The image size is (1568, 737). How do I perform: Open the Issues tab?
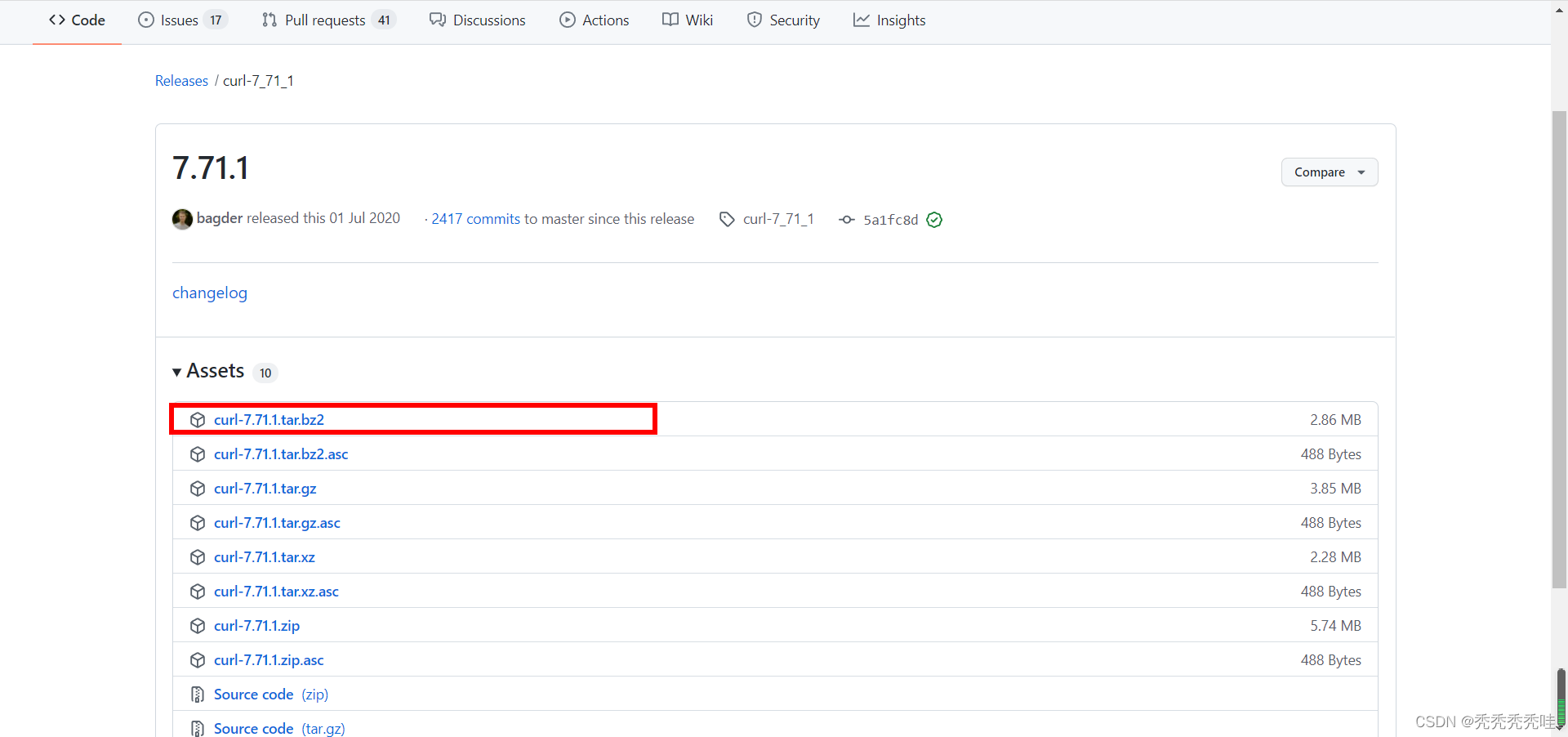183,20
